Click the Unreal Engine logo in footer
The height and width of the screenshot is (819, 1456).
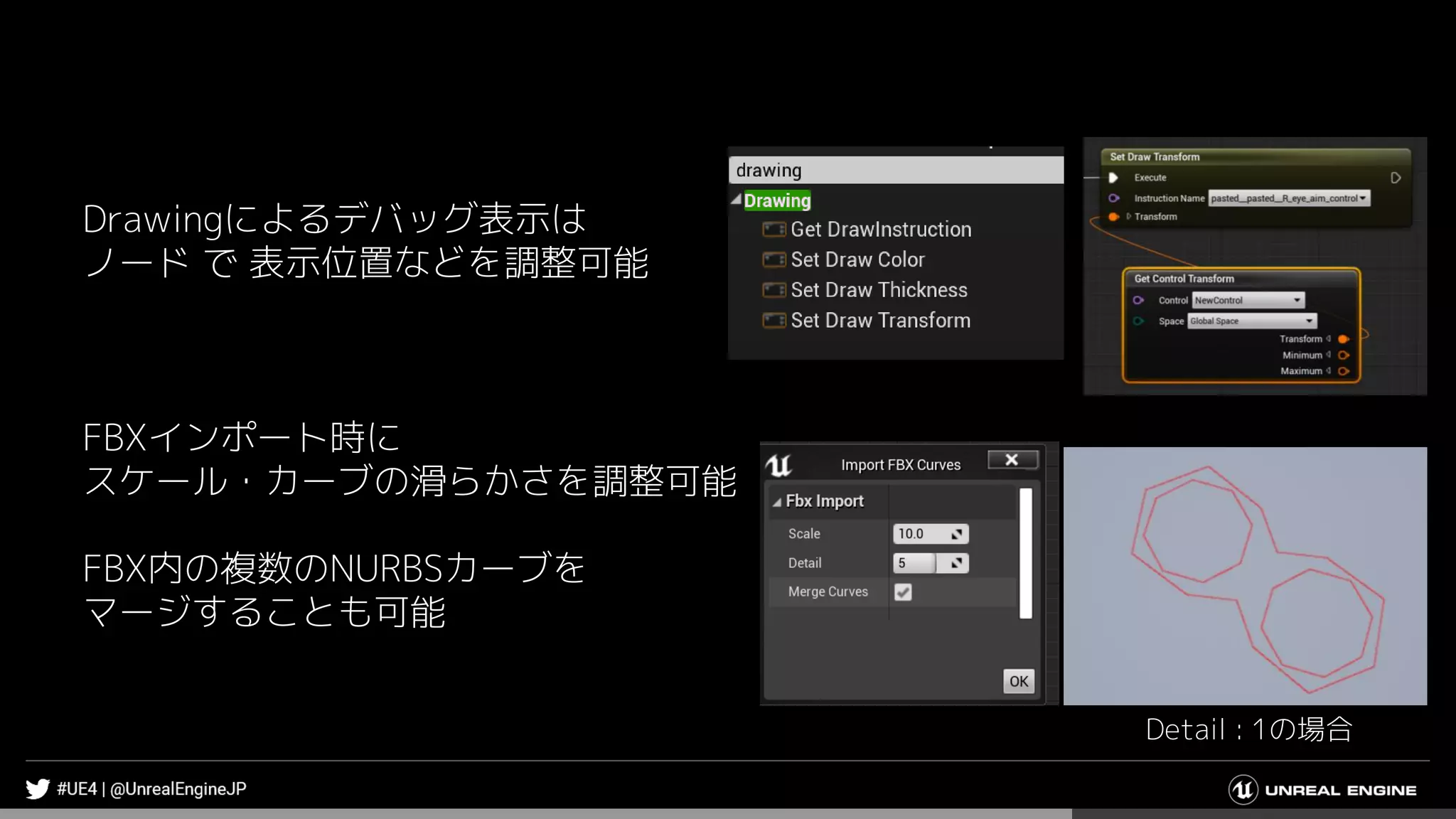(x=1322, y=790)
